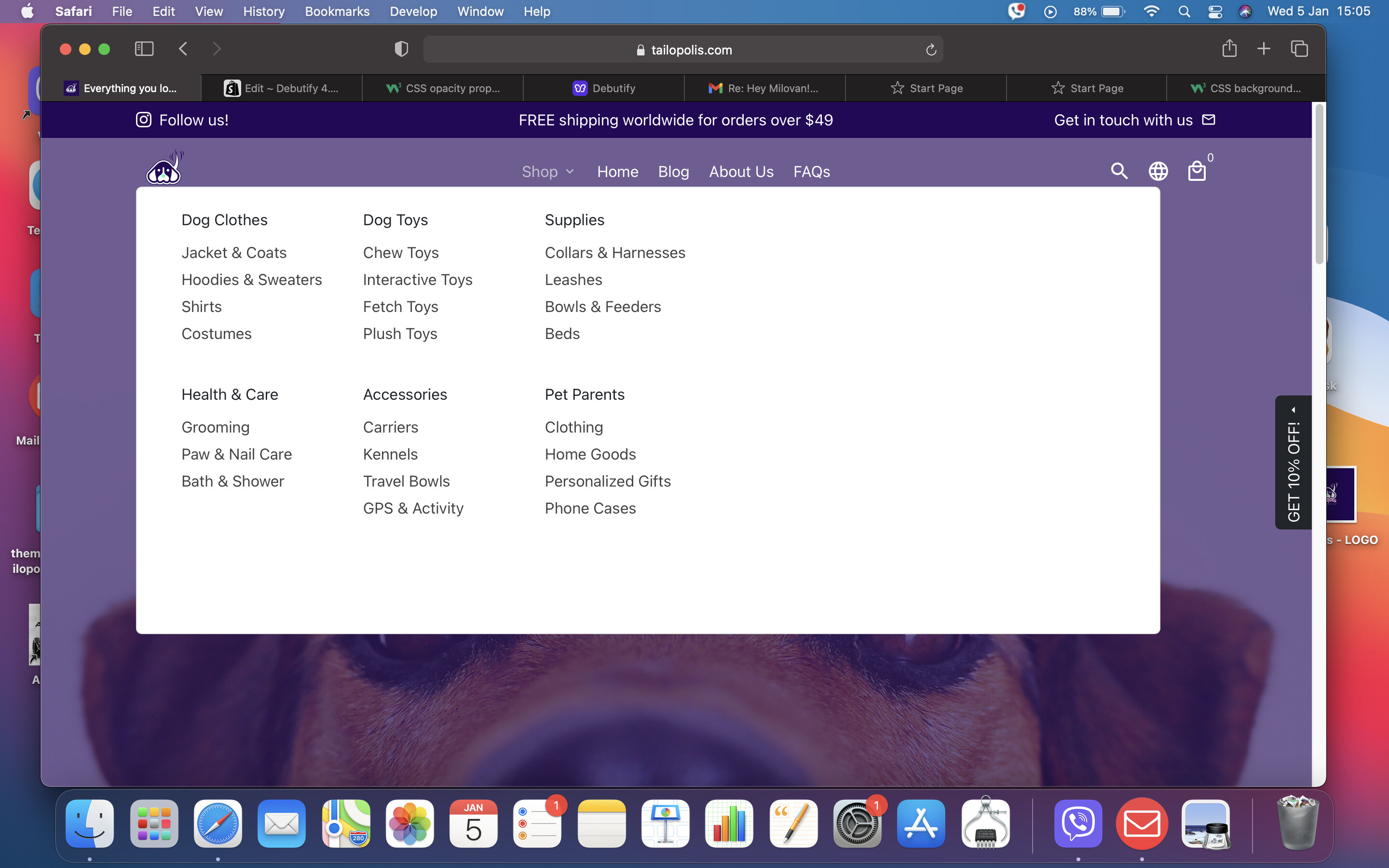Image resolution: width=1389 pixels, height=868 pixels.
Task: Reload the page with the refresh icon
Action: point(930,50)
